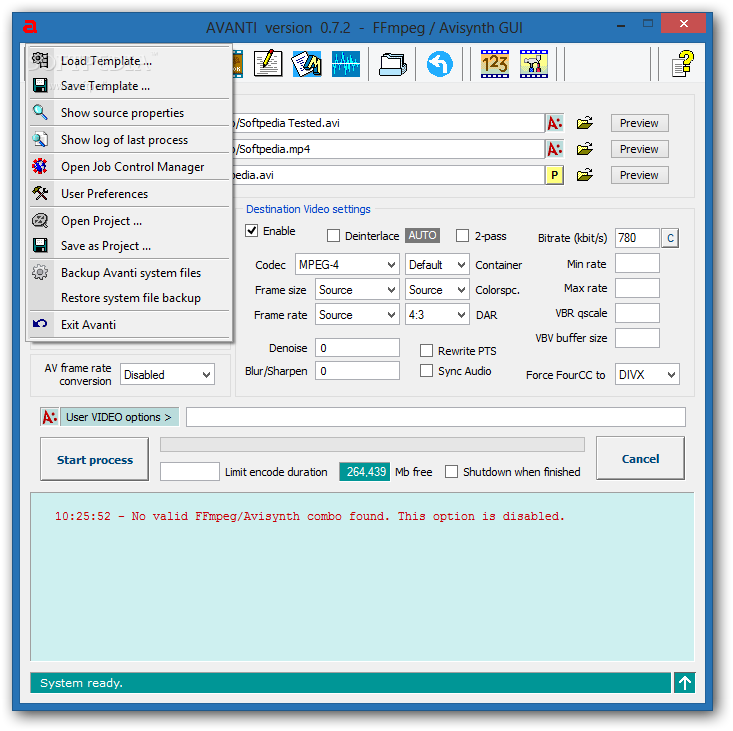Image resolution: width=733 pixels, height=731 pixels.
Task: Click the VBV buffer size field
Action: click(637, 338)
